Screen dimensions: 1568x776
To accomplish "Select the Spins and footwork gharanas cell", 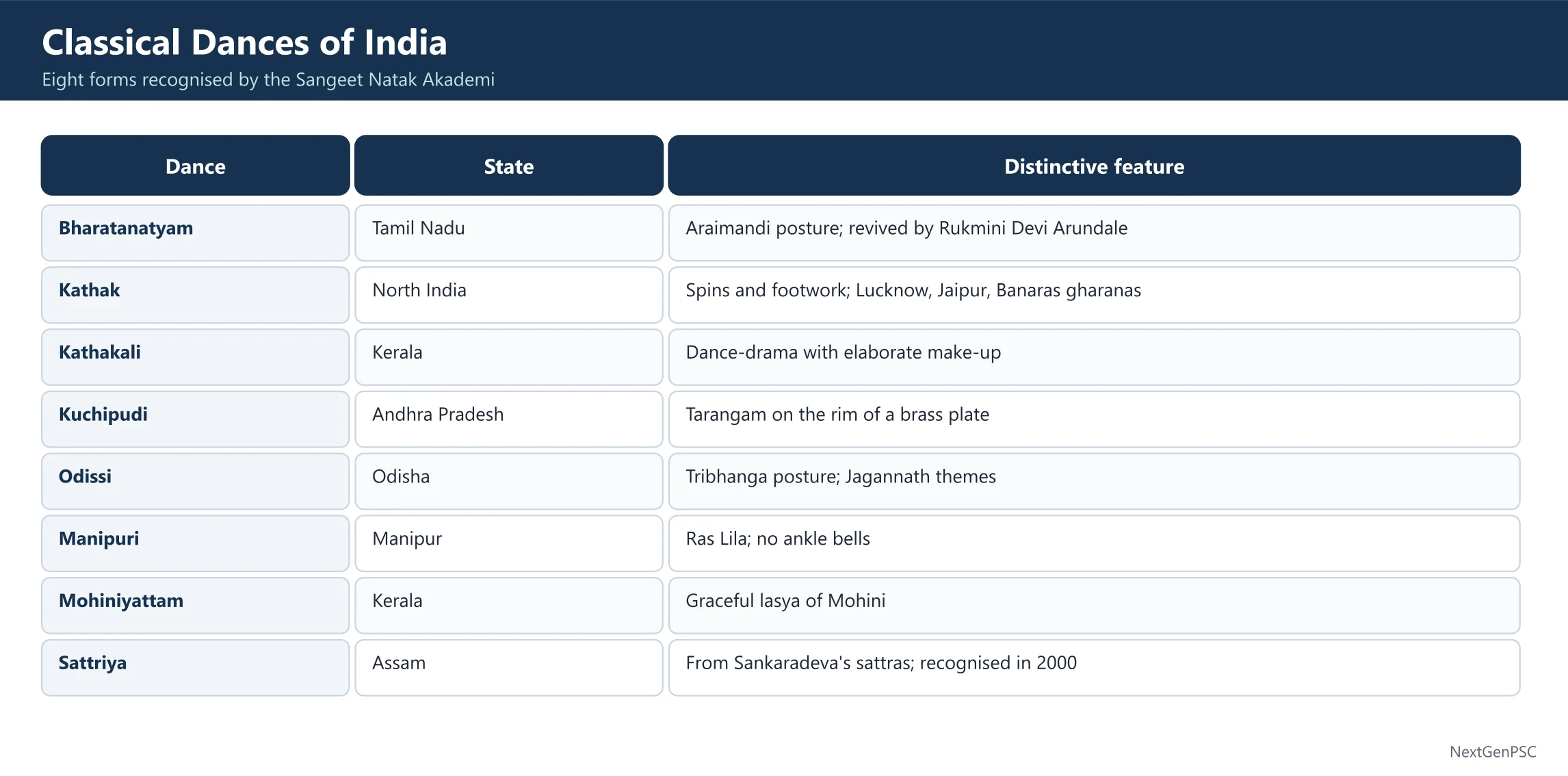I will tap(1094, 295).
